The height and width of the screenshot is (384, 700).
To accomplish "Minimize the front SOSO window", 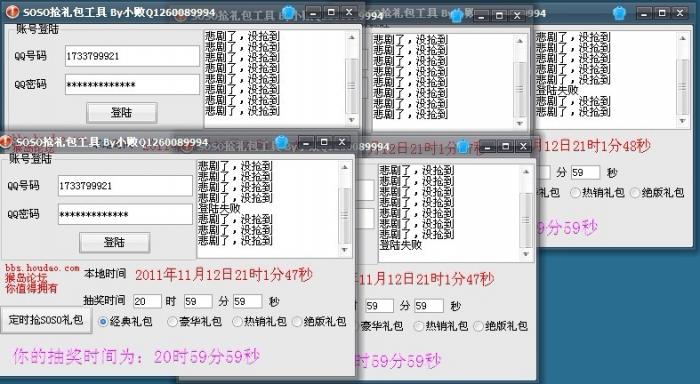I will click(306, 142).
